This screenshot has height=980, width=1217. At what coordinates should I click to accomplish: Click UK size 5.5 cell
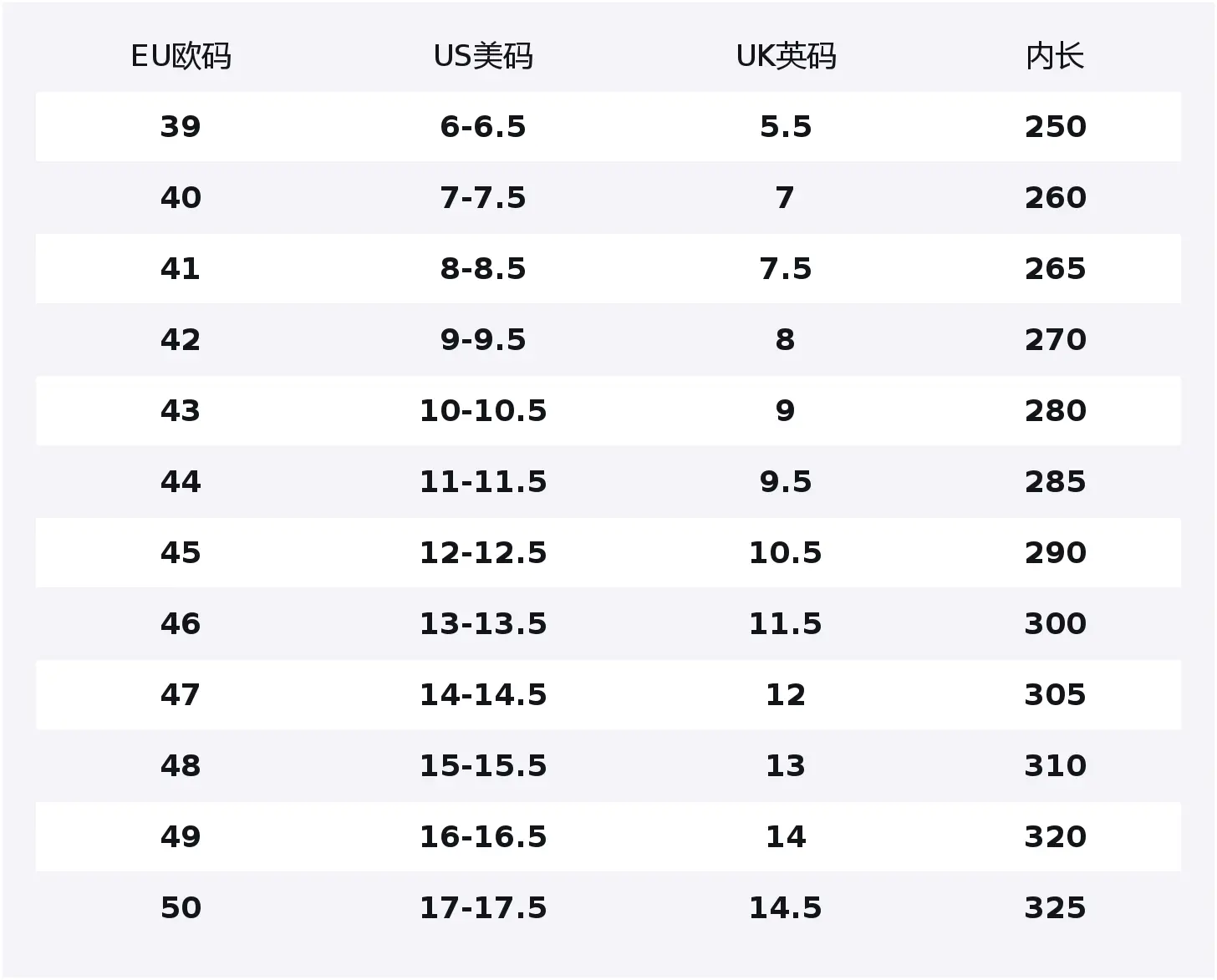pyautogui.click(x=786, y=127)
